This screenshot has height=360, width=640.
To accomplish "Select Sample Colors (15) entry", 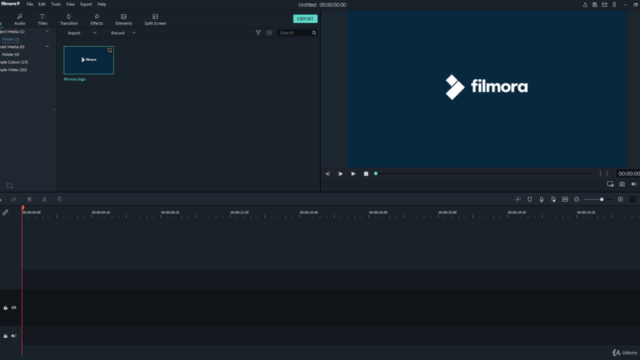I will pos(14,62).
